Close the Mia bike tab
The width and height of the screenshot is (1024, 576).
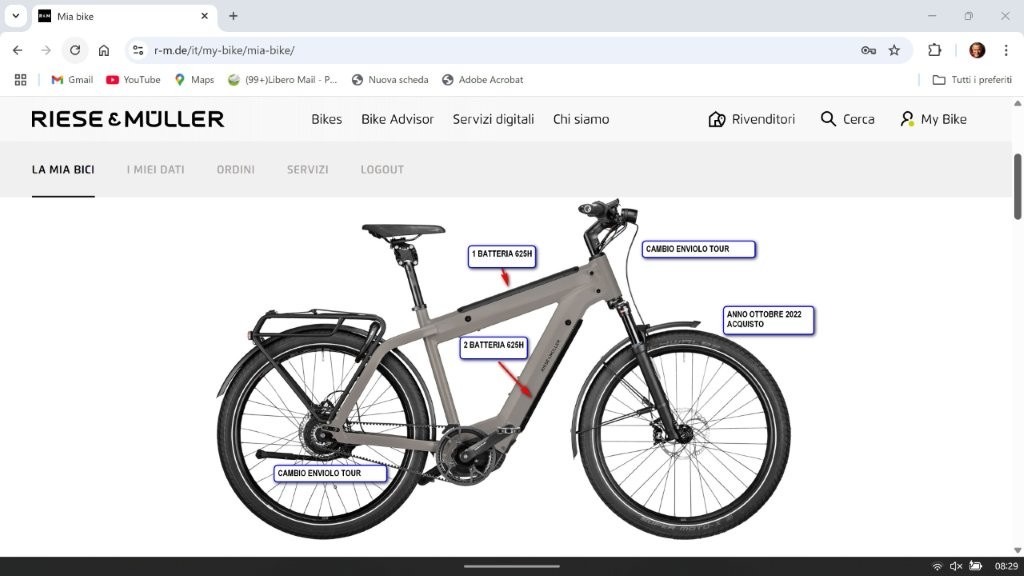[x=204, y=16]
